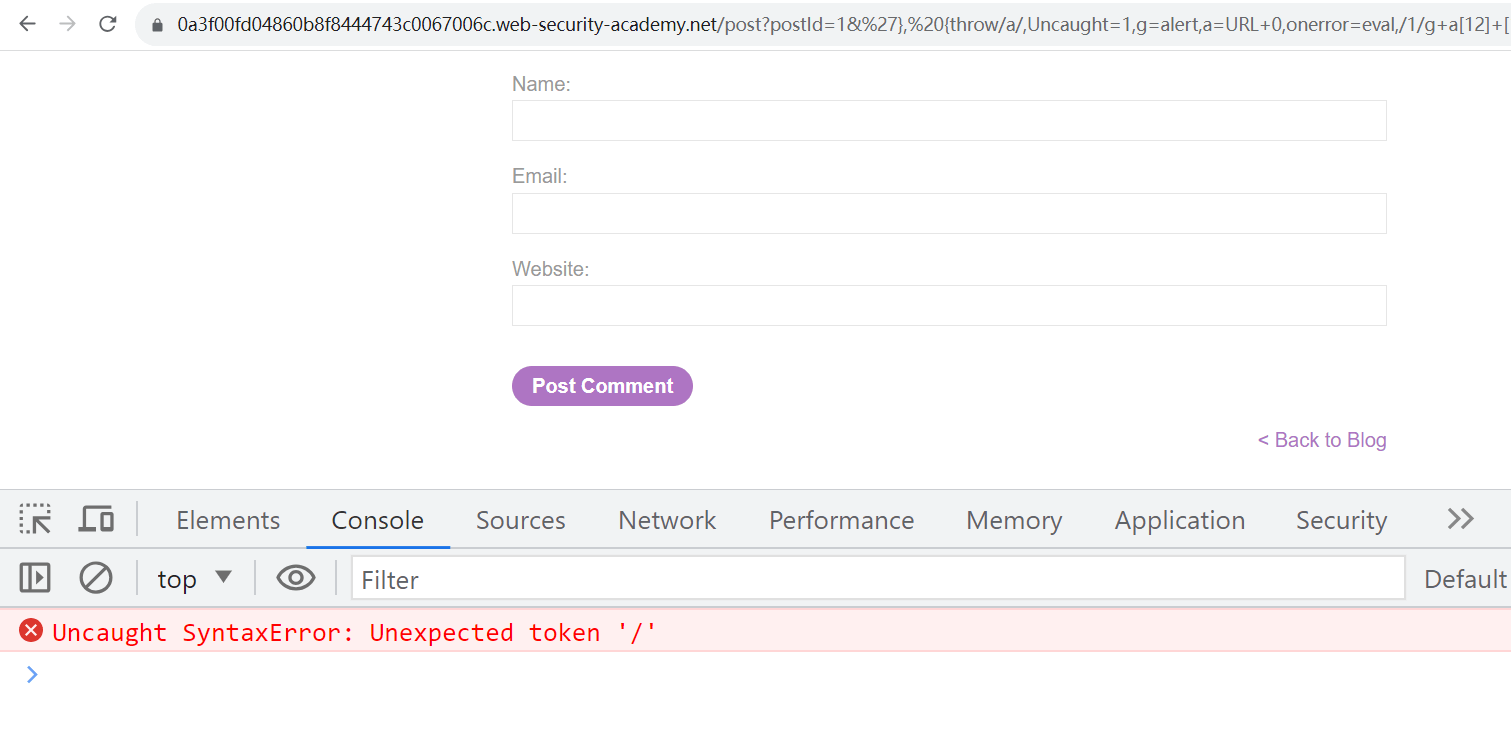The width and height of the screenshot is (1511, 735).
Task: Click the Name input field
Action: [948, 120]
